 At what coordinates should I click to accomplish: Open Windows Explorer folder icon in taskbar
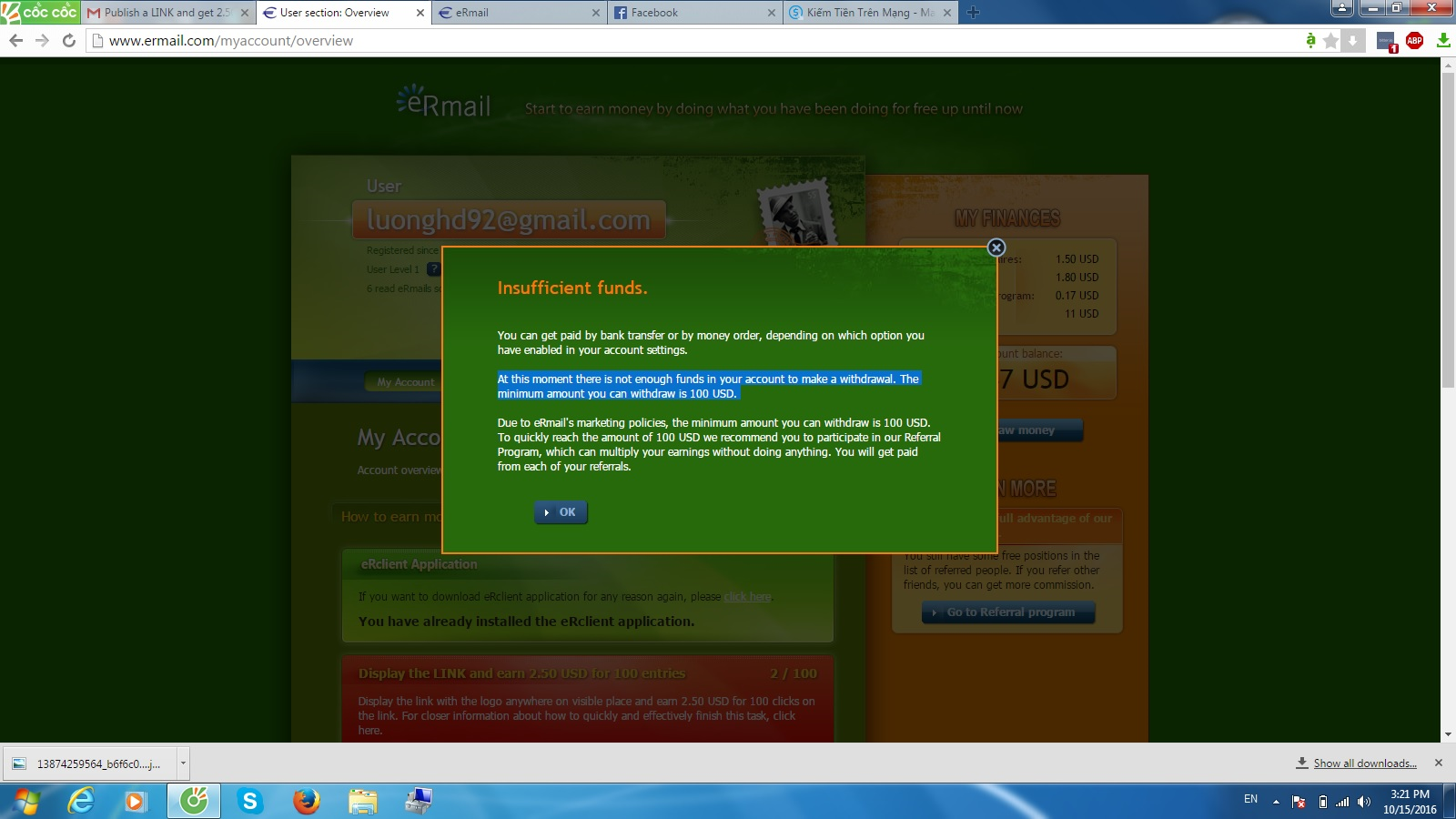tap(362, 802)
